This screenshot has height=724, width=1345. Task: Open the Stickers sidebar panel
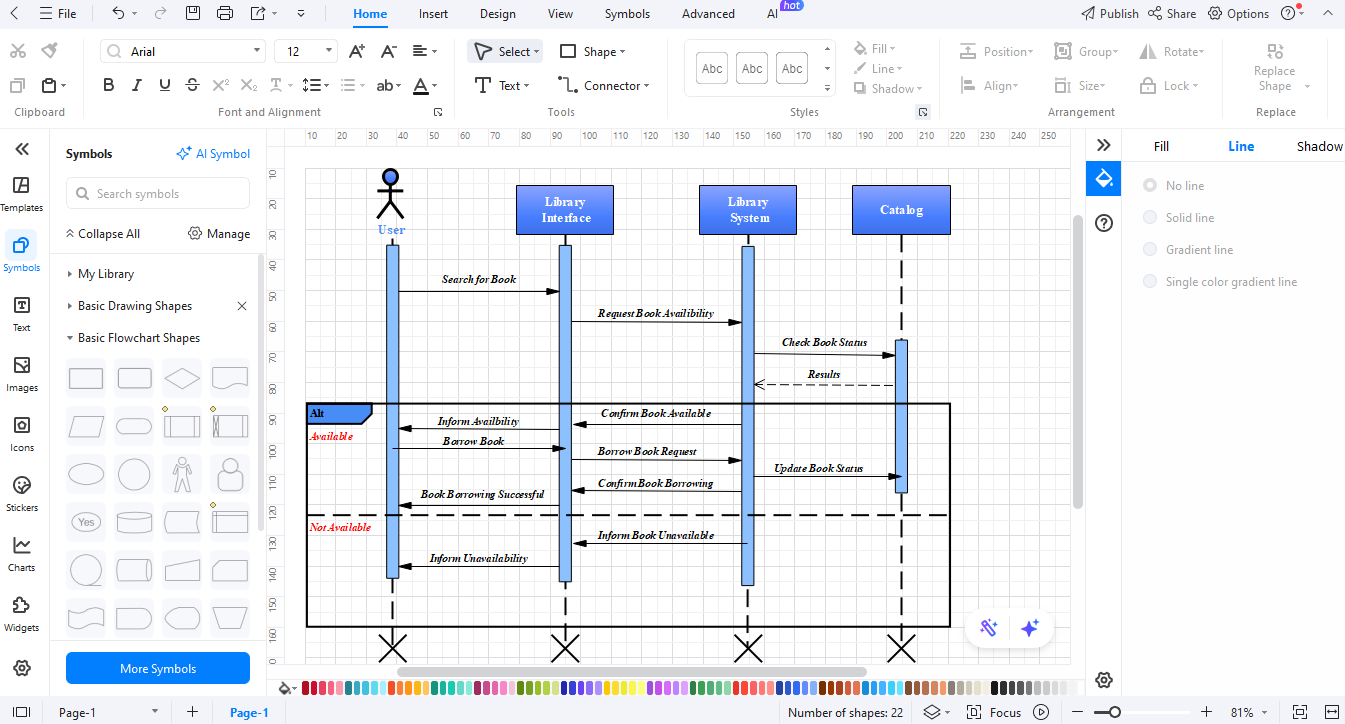pos(22,494)
